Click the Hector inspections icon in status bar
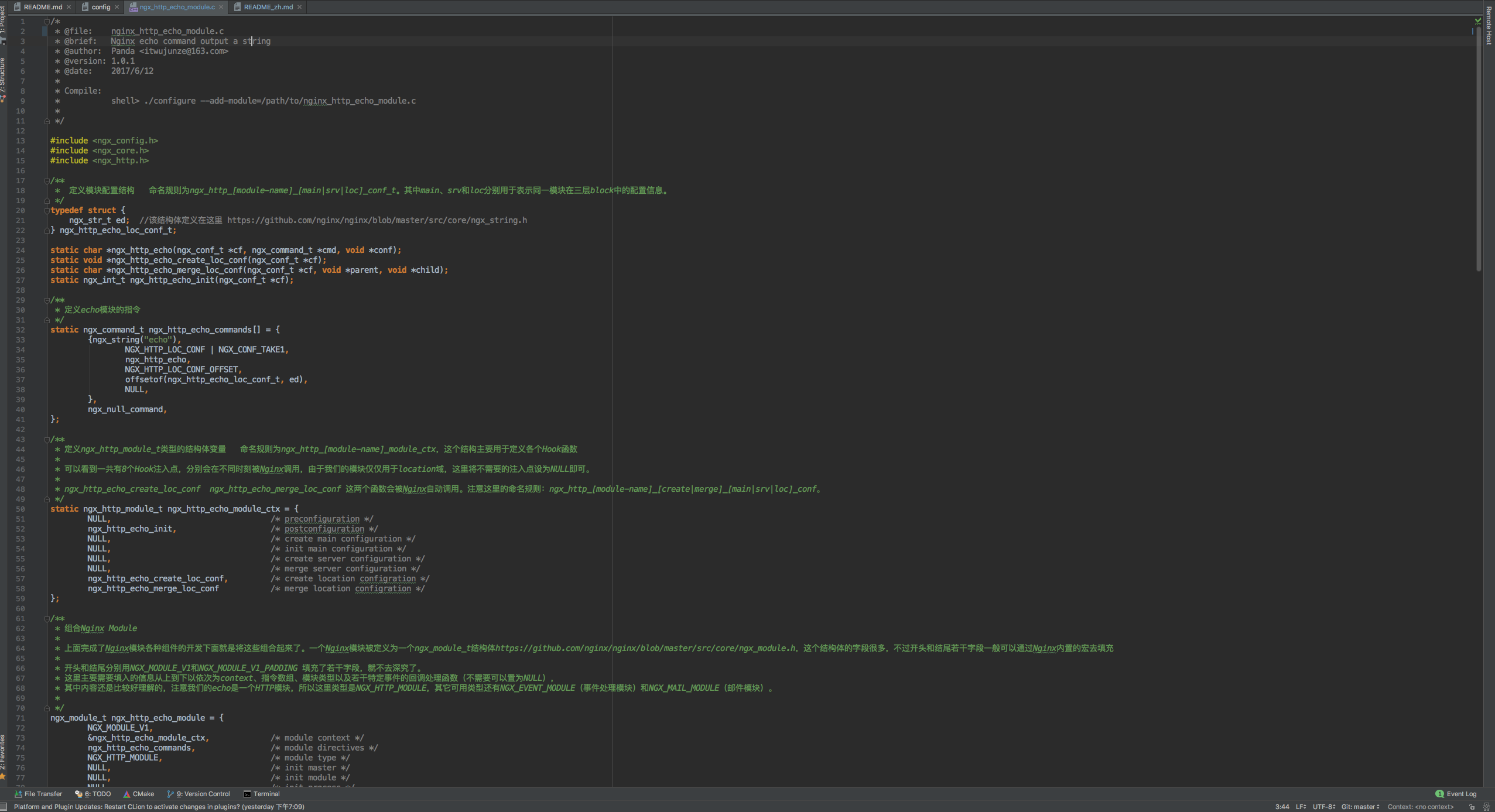 (1486, 807)
